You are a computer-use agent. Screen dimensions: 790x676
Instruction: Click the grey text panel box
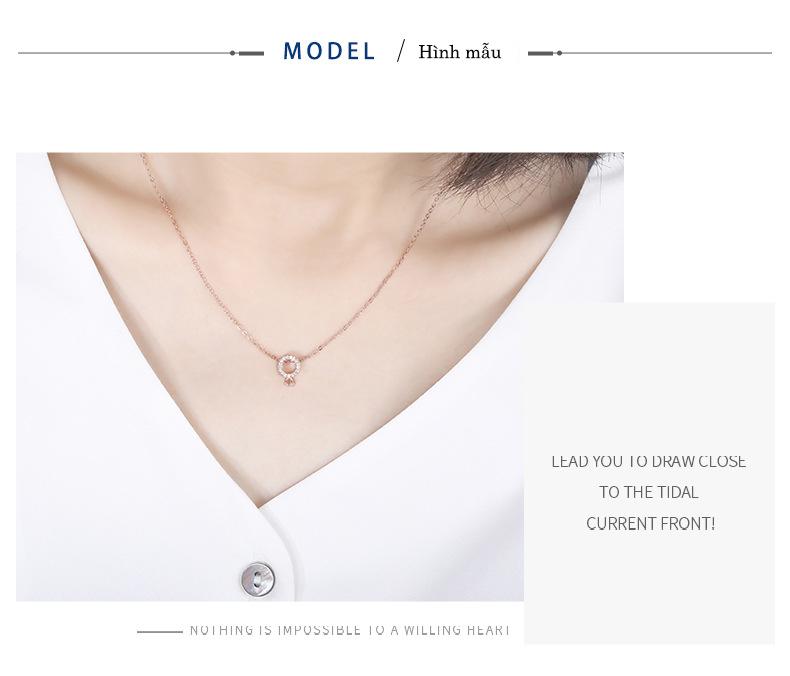[x=649, y=473]
